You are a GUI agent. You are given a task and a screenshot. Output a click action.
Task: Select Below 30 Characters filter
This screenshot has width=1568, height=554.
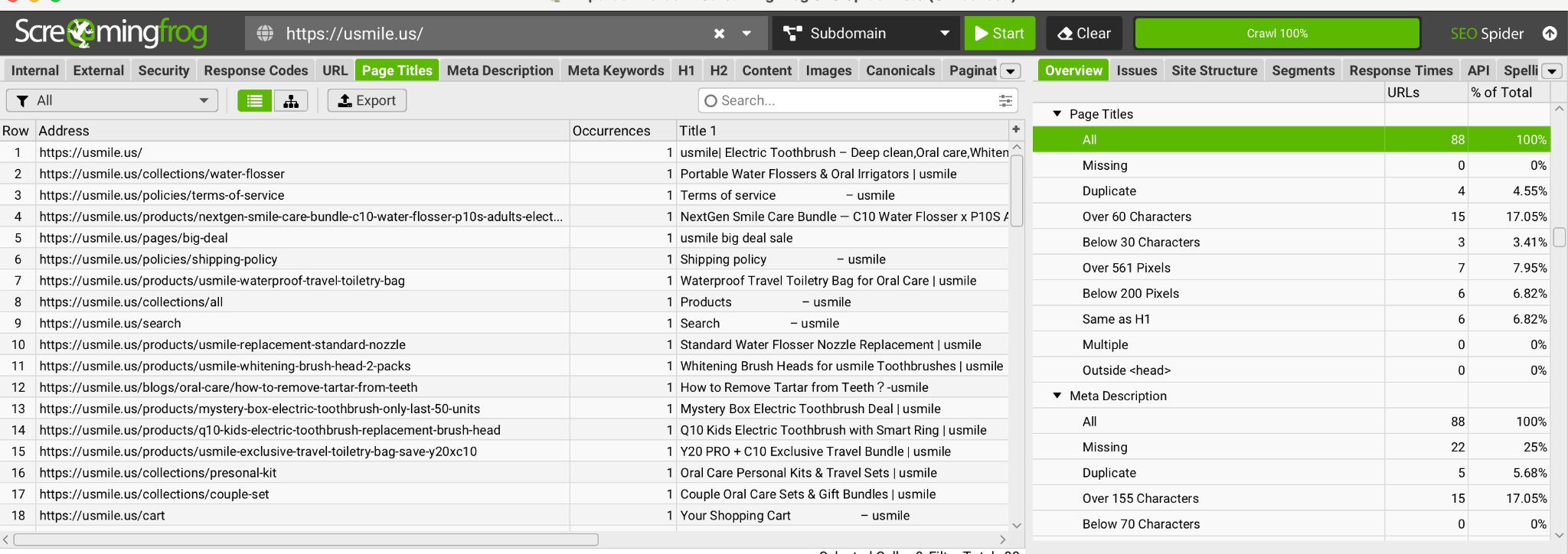[x=1291, y=242]
